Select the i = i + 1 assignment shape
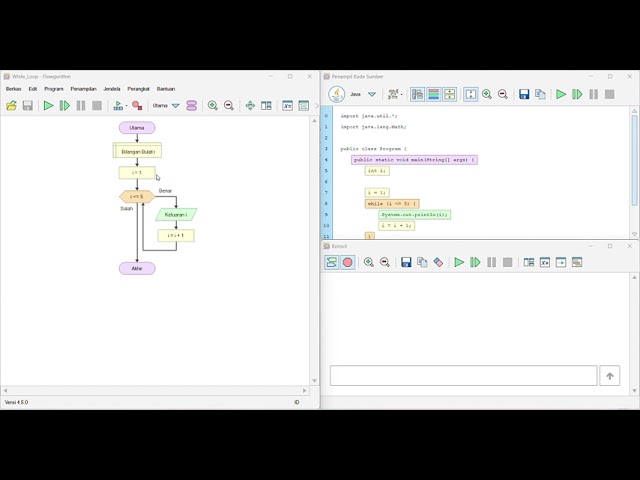 pos(176,236)
